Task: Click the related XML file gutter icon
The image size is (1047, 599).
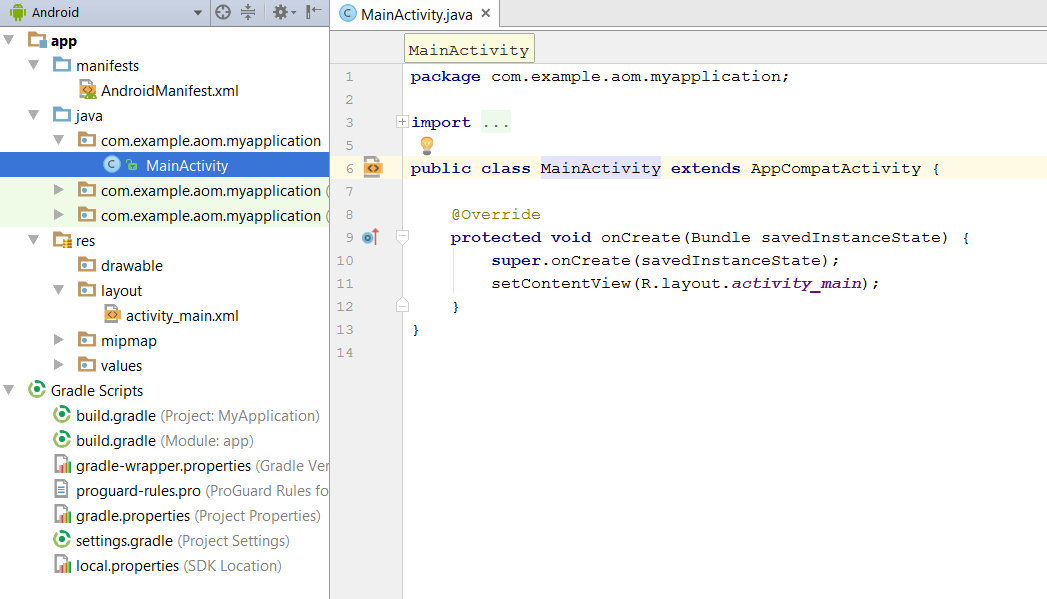Action: point(373,168)
